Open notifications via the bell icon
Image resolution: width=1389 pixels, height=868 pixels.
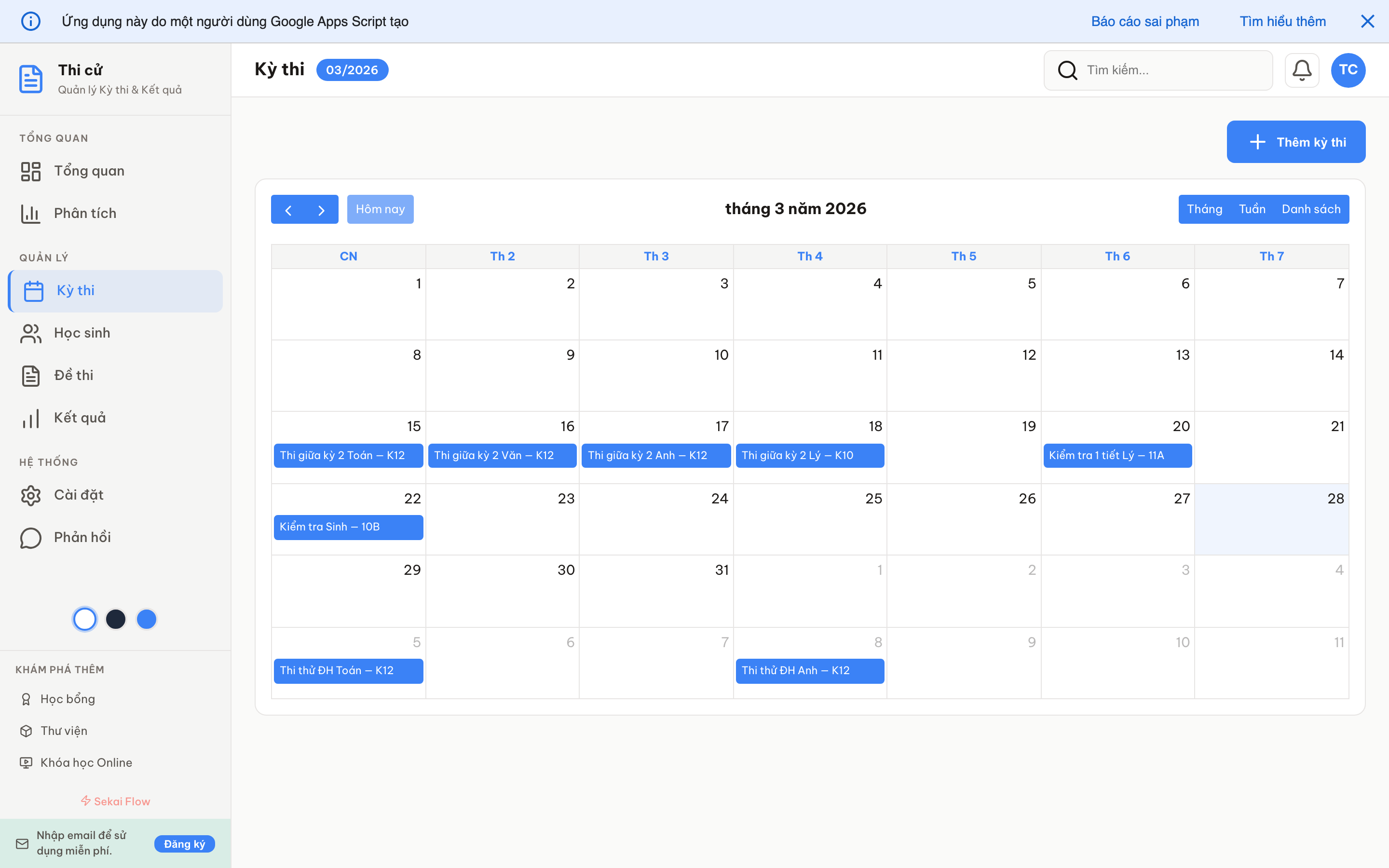[1301, 69]
